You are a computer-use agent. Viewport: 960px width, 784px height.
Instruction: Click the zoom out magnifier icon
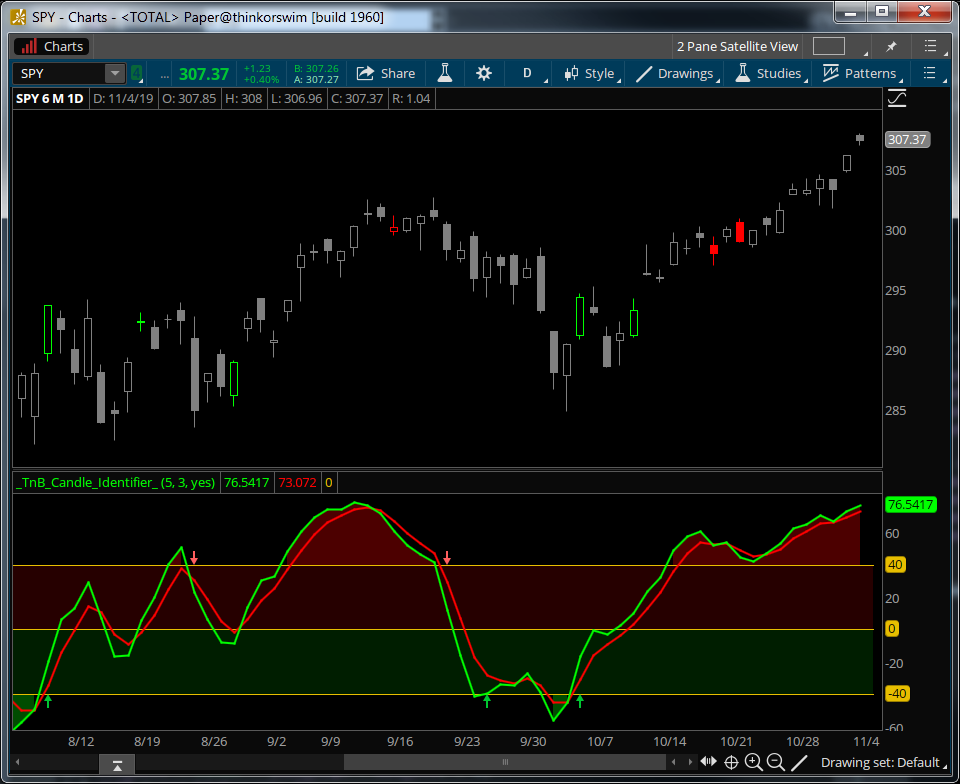(776, 763)
